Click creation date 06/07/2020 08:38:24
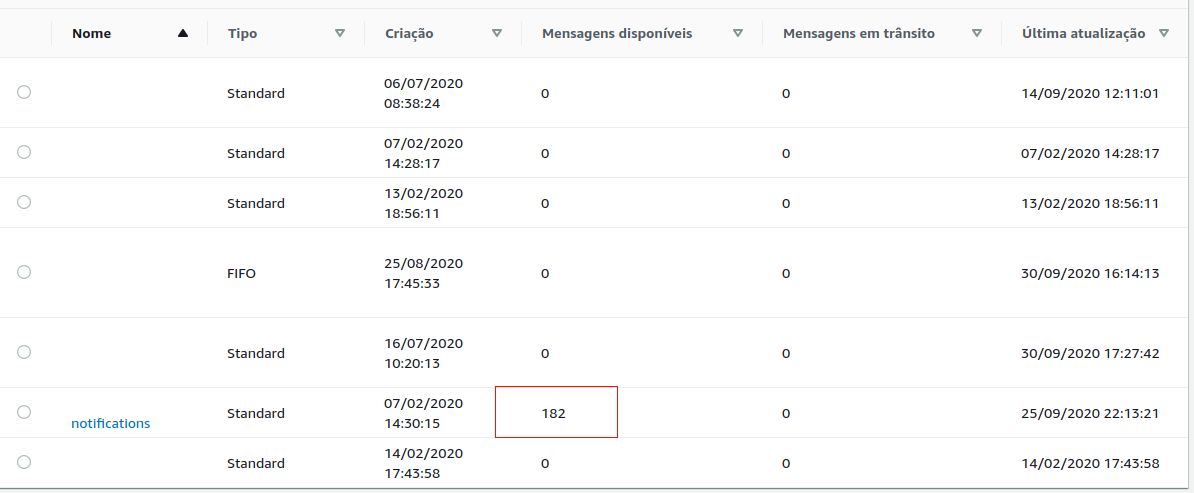The width and height of the screenshot is (1194, 493). [x=423, y=94]
